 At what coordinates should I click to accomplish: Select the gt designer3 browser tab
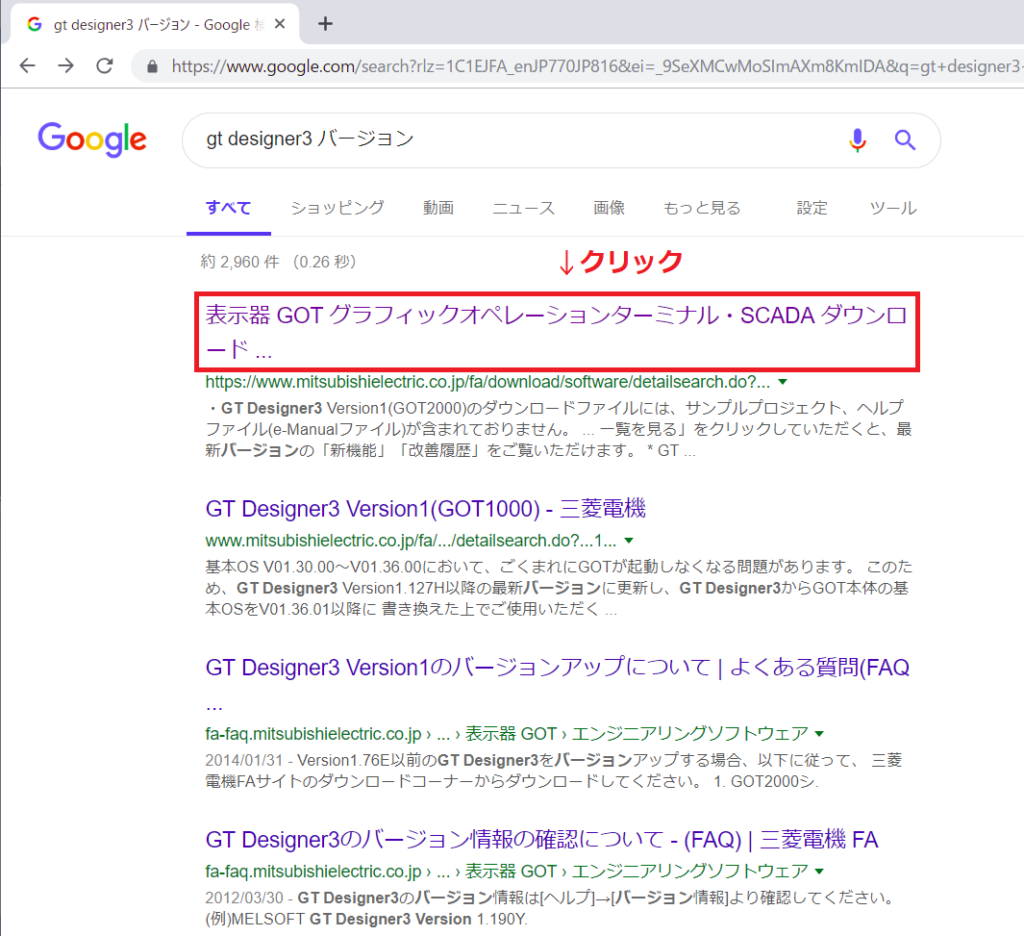coord(154,24)
